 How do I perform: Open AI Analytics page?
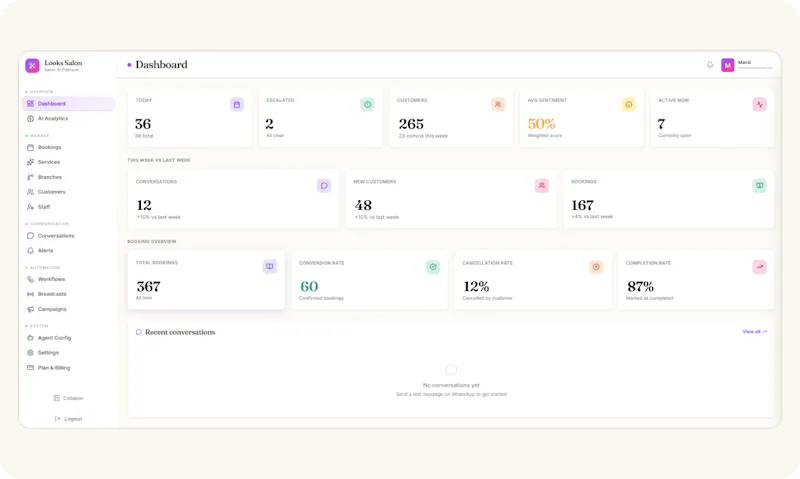68,118
